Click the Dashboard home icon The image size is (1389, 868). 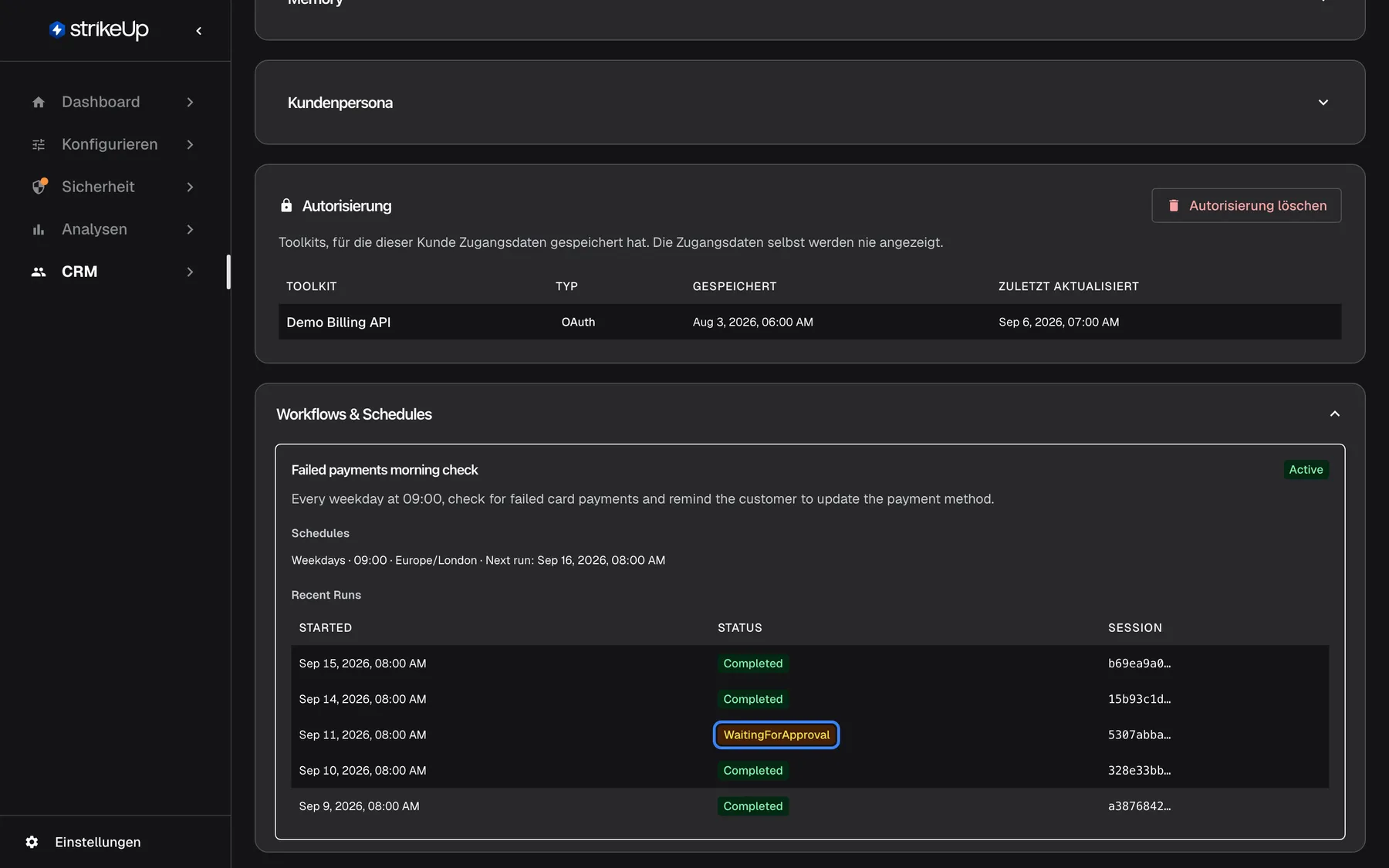(x=39, y=102)
